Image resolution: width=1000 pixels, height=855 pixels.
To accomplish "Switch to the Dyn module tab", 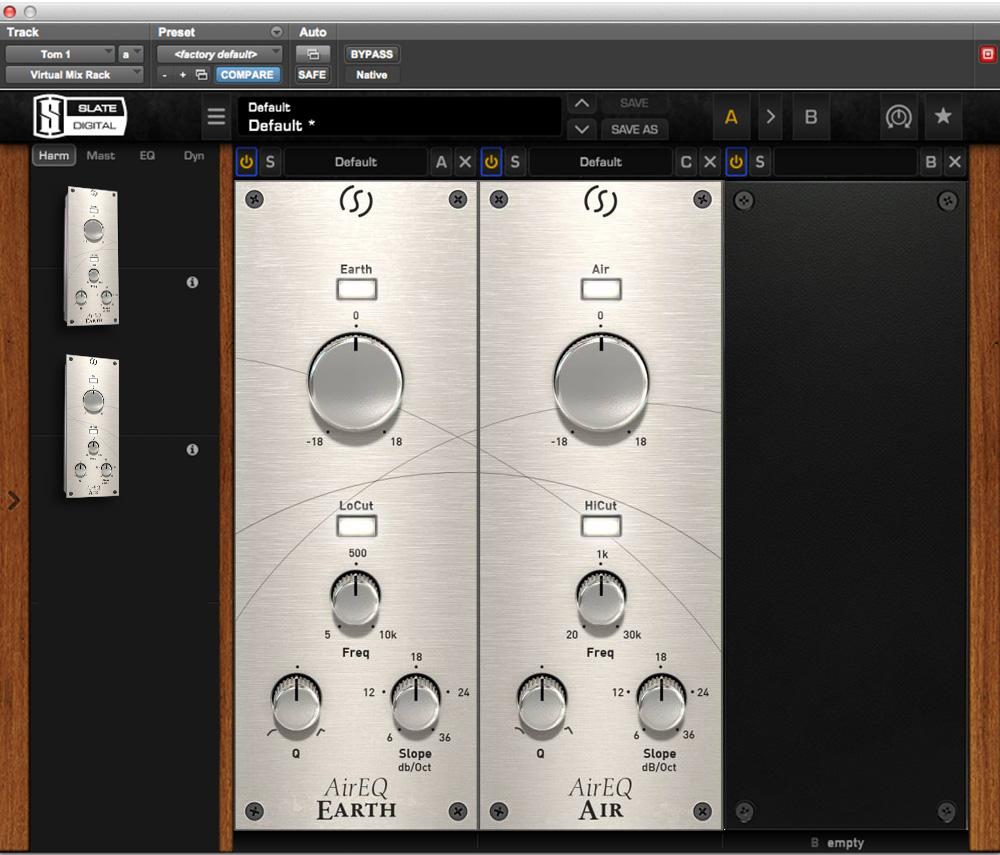I will tap(194, 156).
